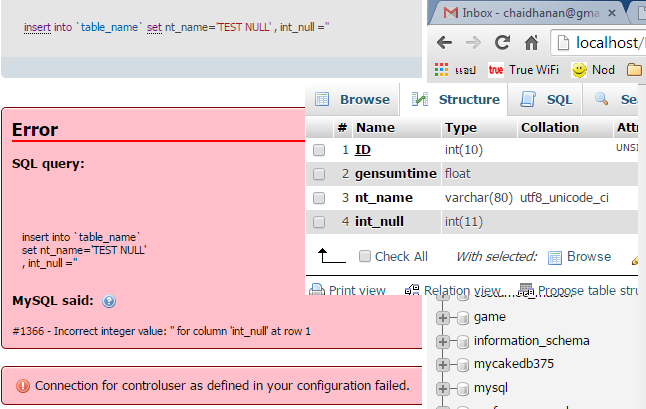Click the utf8_unicode_ci collation cell
The height and width of the screenshot is (409, 646).
[564, 198]
